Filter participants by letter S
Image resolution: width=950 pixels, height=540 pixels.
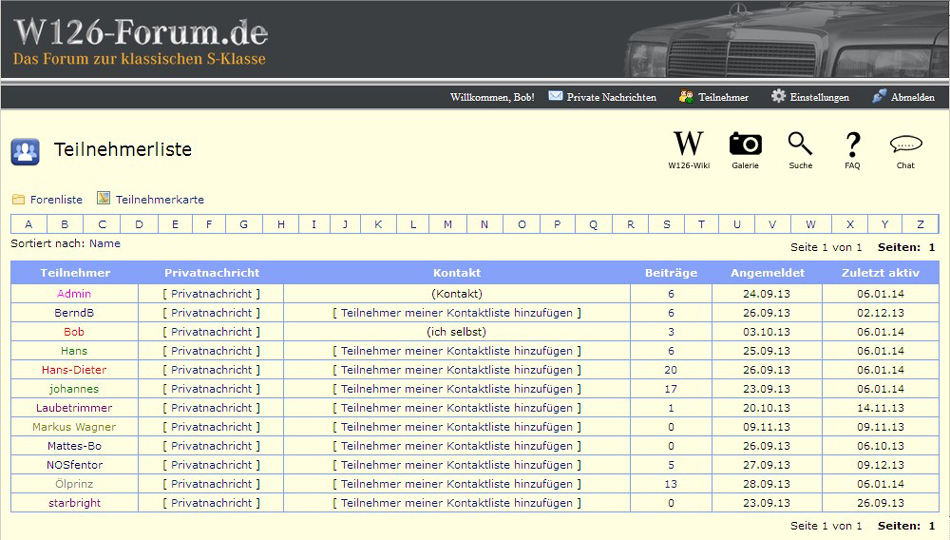coord(666,224)
